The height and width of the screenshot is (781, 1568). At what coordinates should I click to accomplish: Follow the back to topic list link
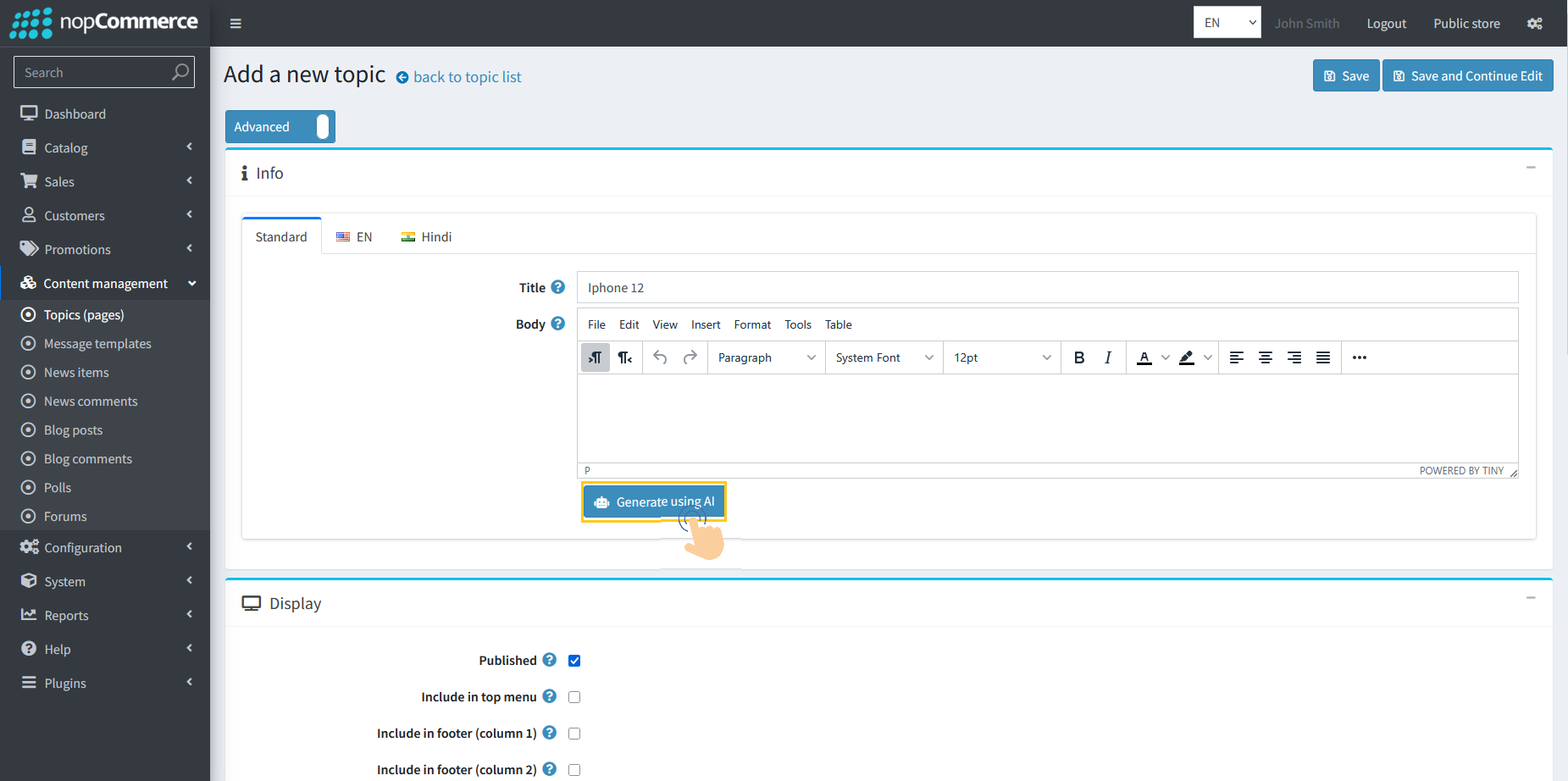point(467,77)
